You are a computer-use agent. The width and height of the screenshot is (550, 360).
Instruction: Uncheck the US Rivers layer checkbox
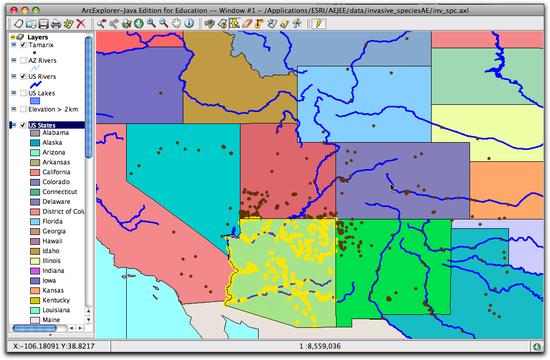[23, 76]
